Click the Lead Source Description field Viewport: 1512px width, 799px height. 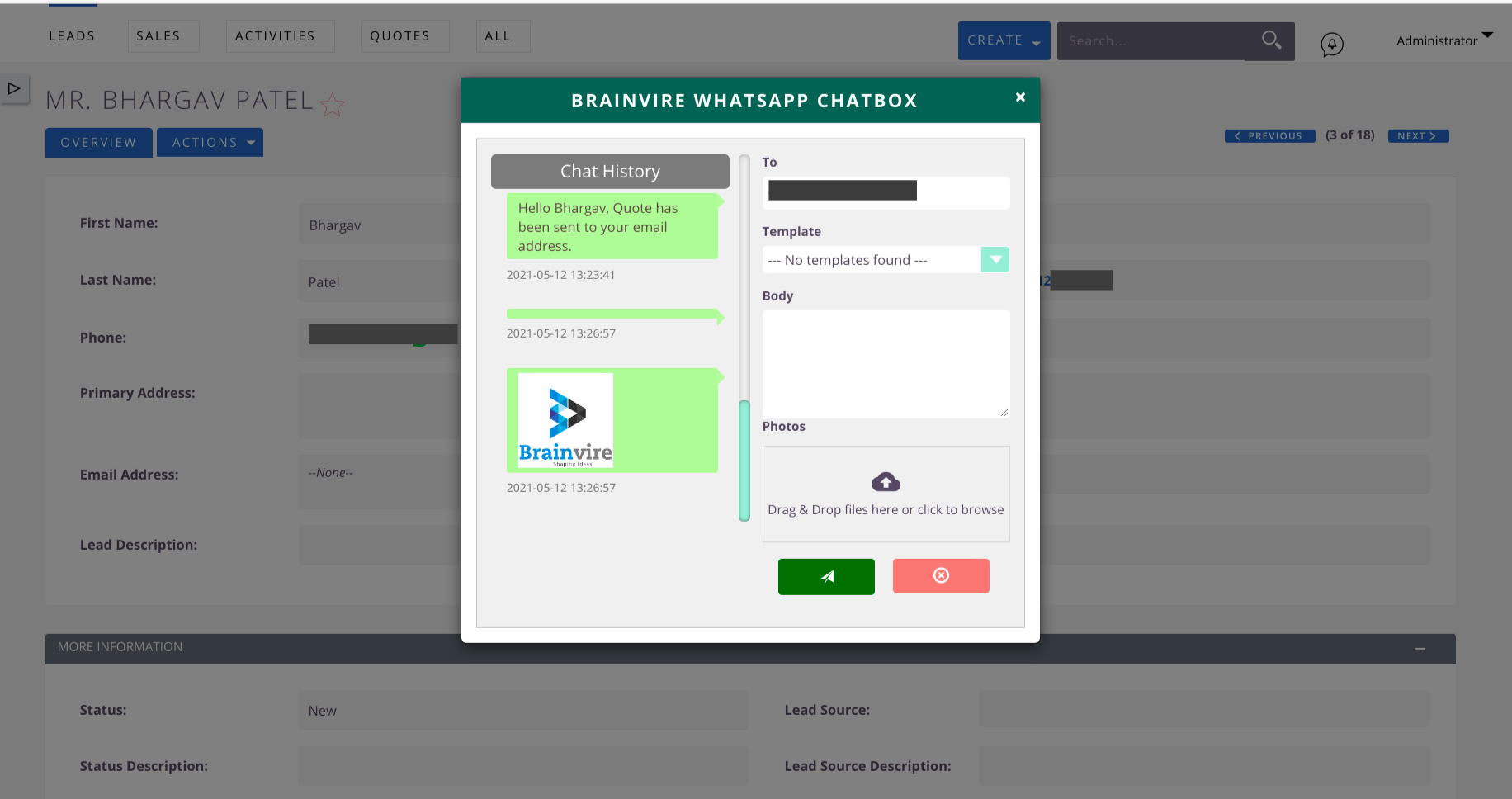pos(1204,766)
